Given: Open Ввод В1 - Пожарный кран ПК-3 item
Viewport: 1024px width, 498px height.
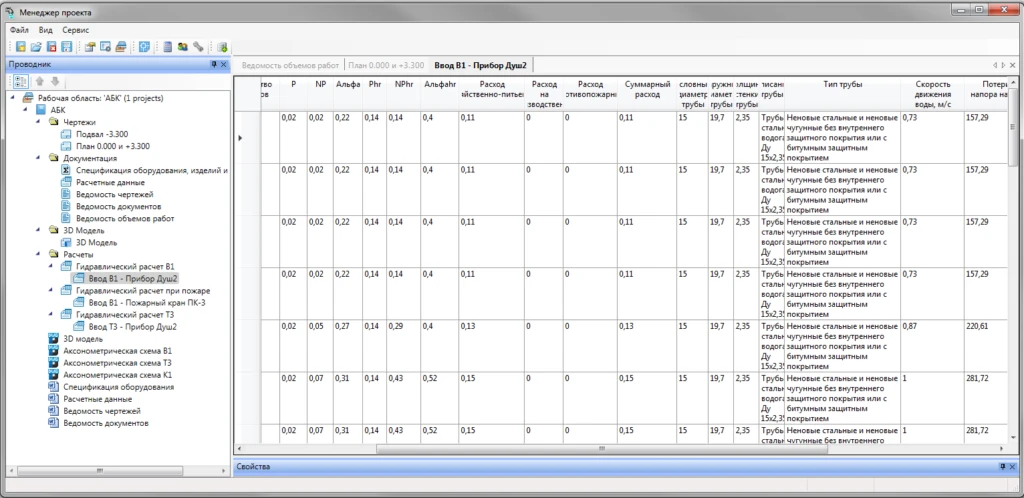Looking at the screenshot, I should pos(147,302).
